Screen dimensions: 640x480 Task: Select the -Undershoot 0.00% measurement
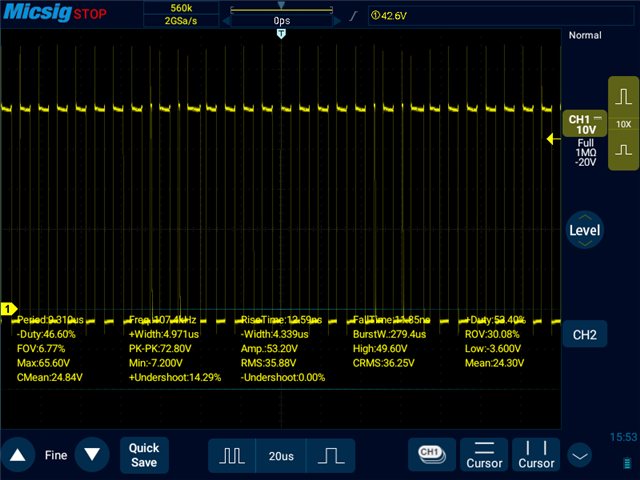(283, 377)
